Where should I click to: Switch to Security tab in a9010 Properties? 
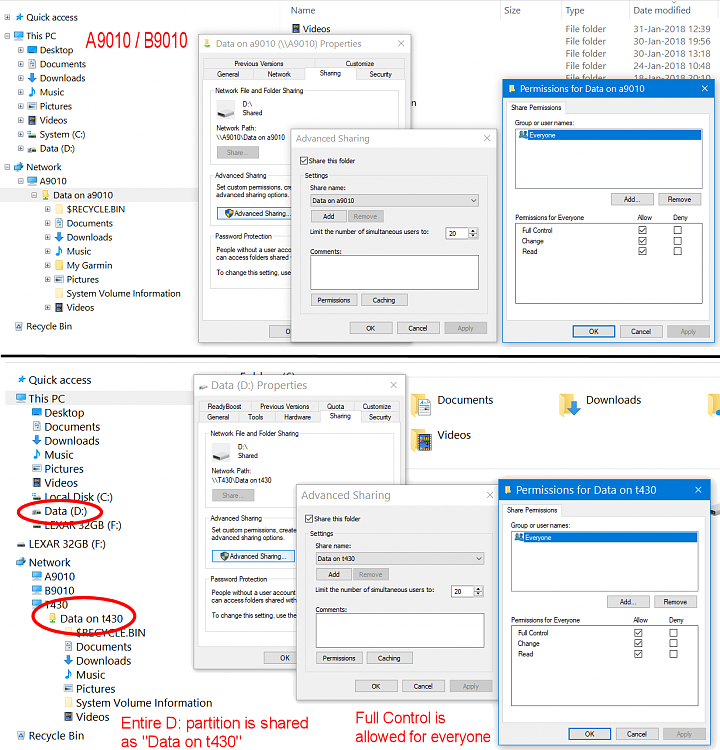380,74
